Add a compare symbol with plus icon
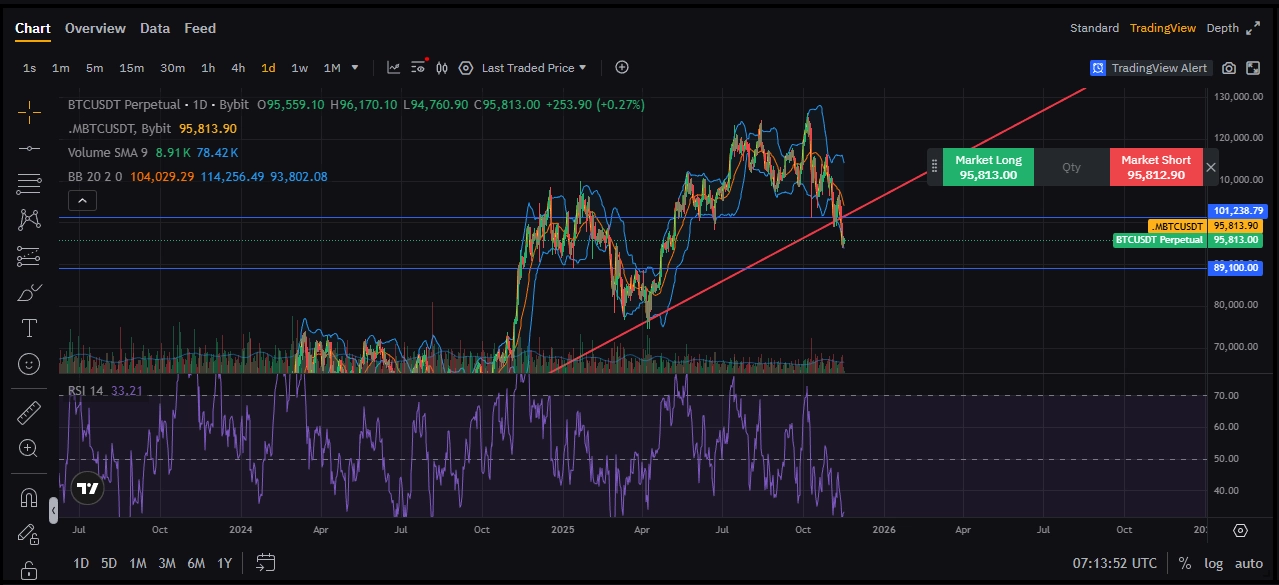The height and width of the screenshot is (585, 1279). pyautogui.click(x=622, y=67)
